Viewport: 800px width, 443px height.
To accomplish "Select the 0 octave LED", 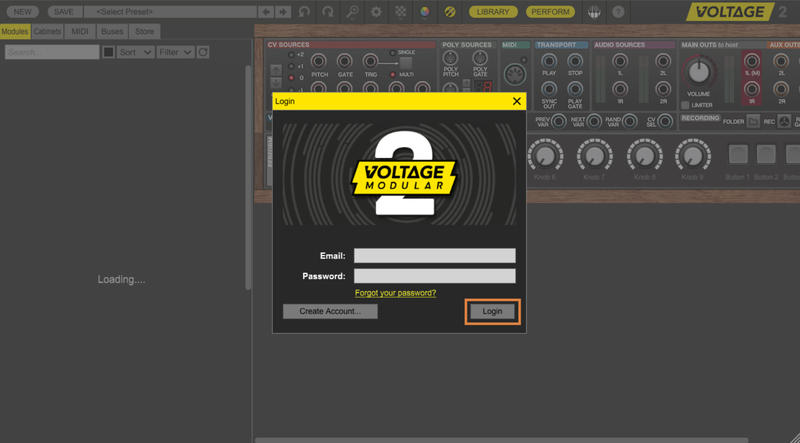I will [x=291, y=78].
